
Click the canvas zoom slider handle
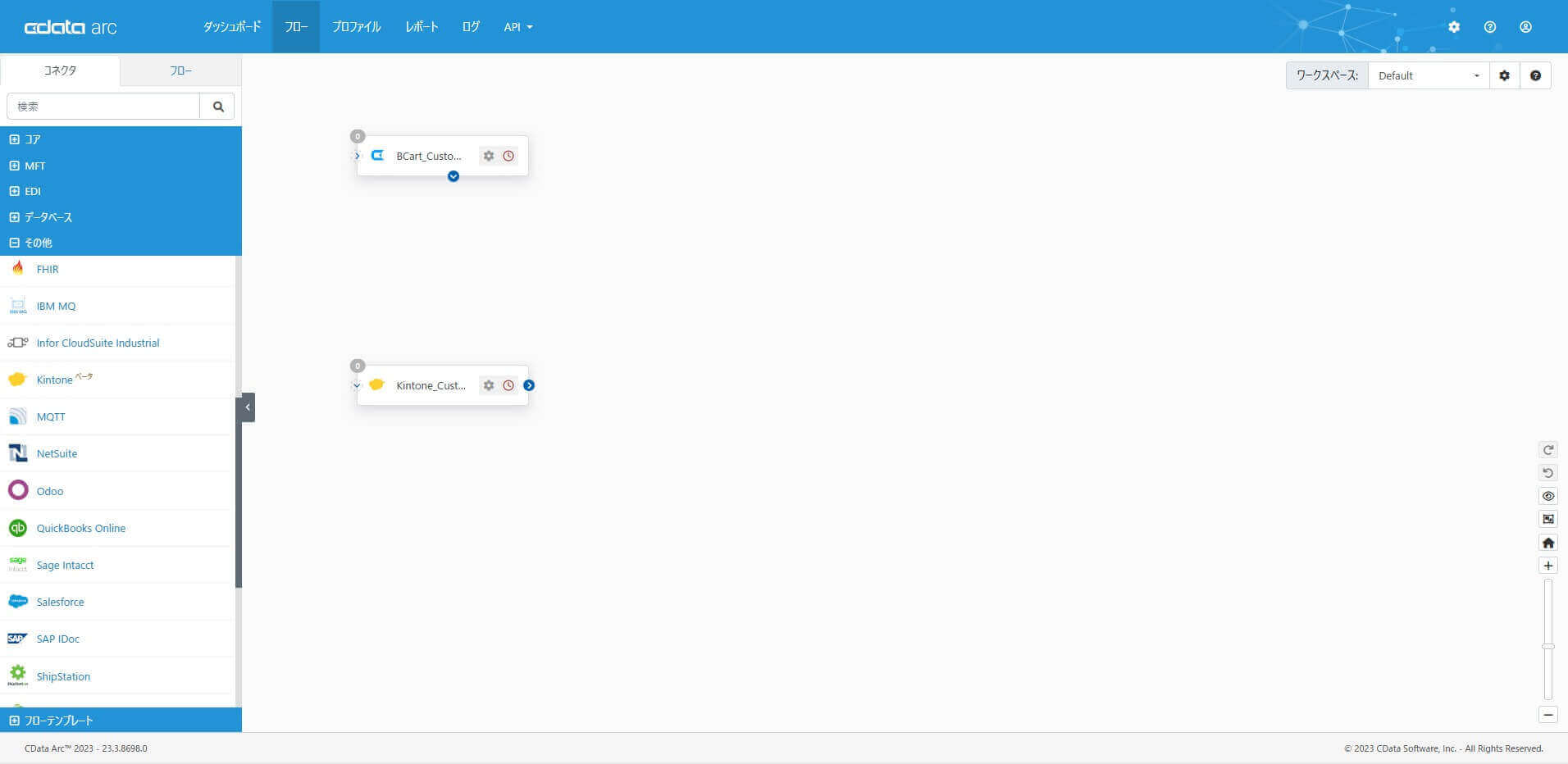pyautogui.click(x=1548, y=646)
